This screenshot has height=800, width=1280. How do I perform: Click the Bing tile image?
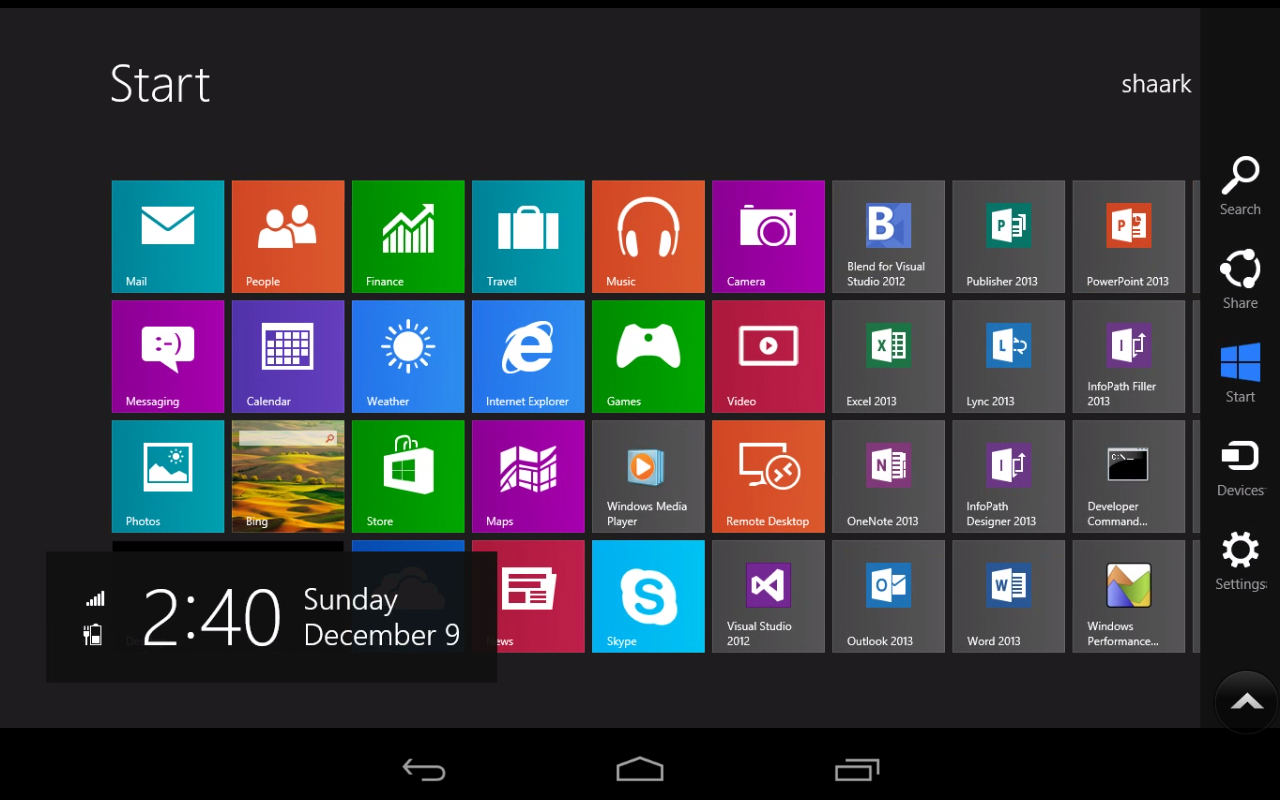288,476
